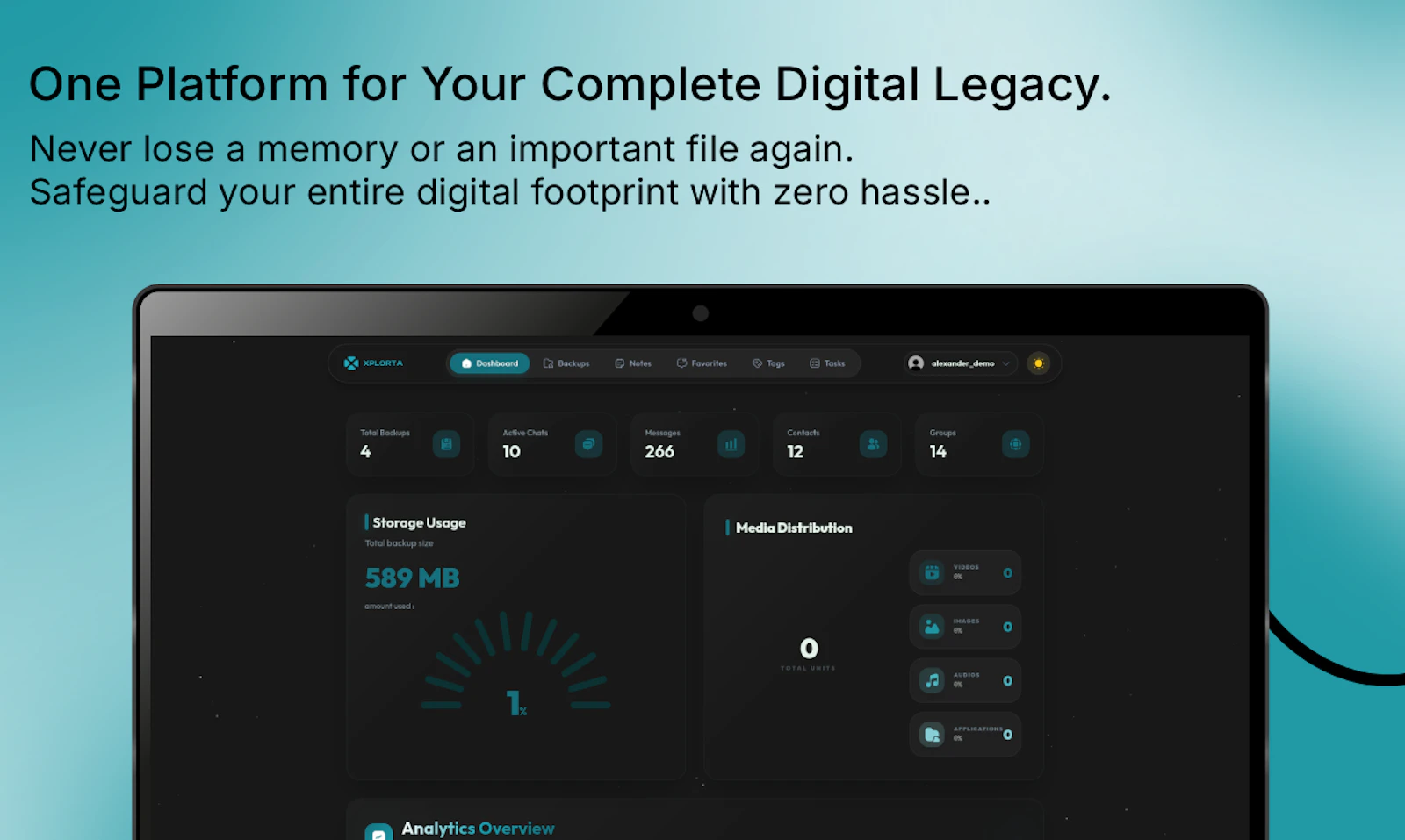Click the Audios music note icon
Viewport: 1405px width, 840px height.
pos(932,680)
